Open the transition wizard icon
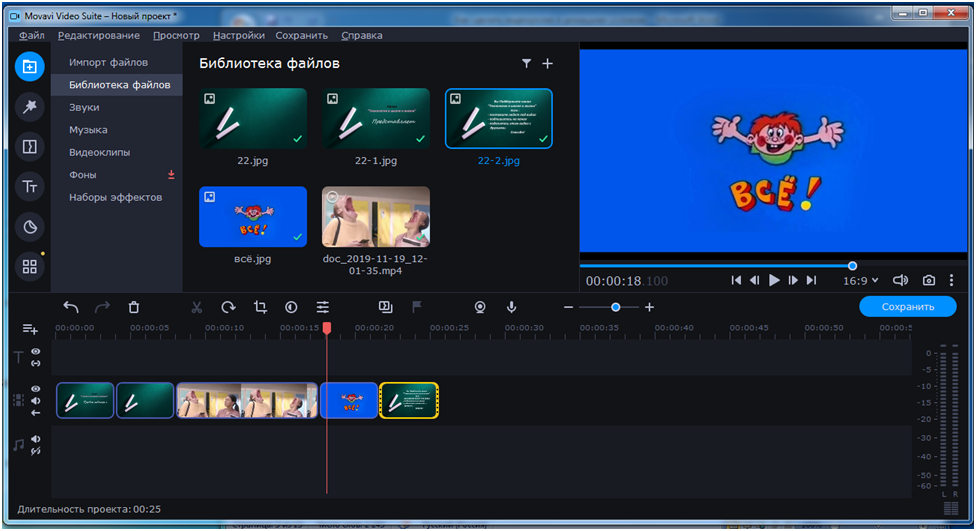This screenshot has width=976, height=531. coord(385,307)
